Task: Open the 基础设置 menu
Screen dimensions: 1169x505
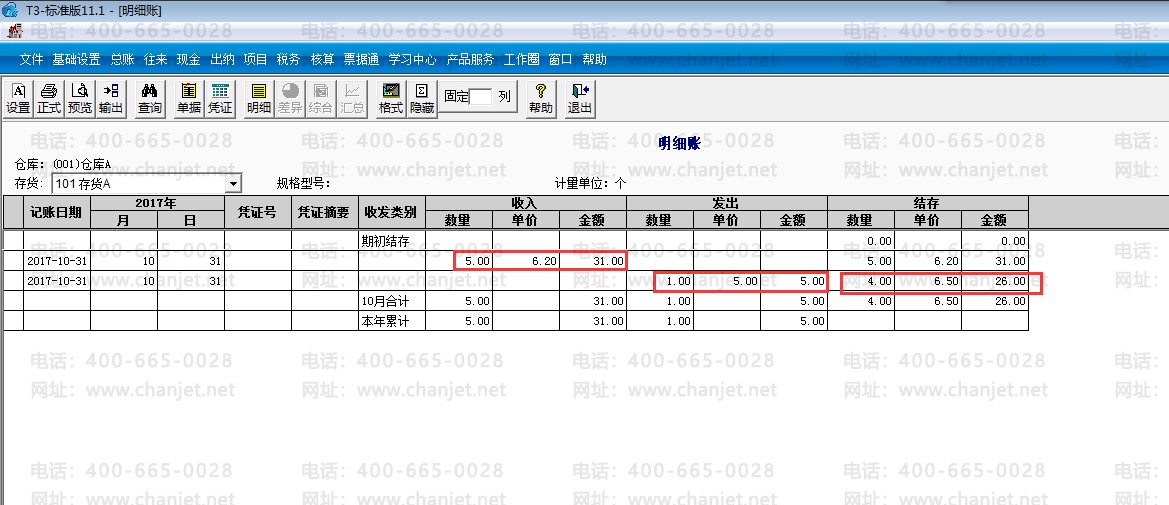Action: pyautogui.click(x=76, y=60)
